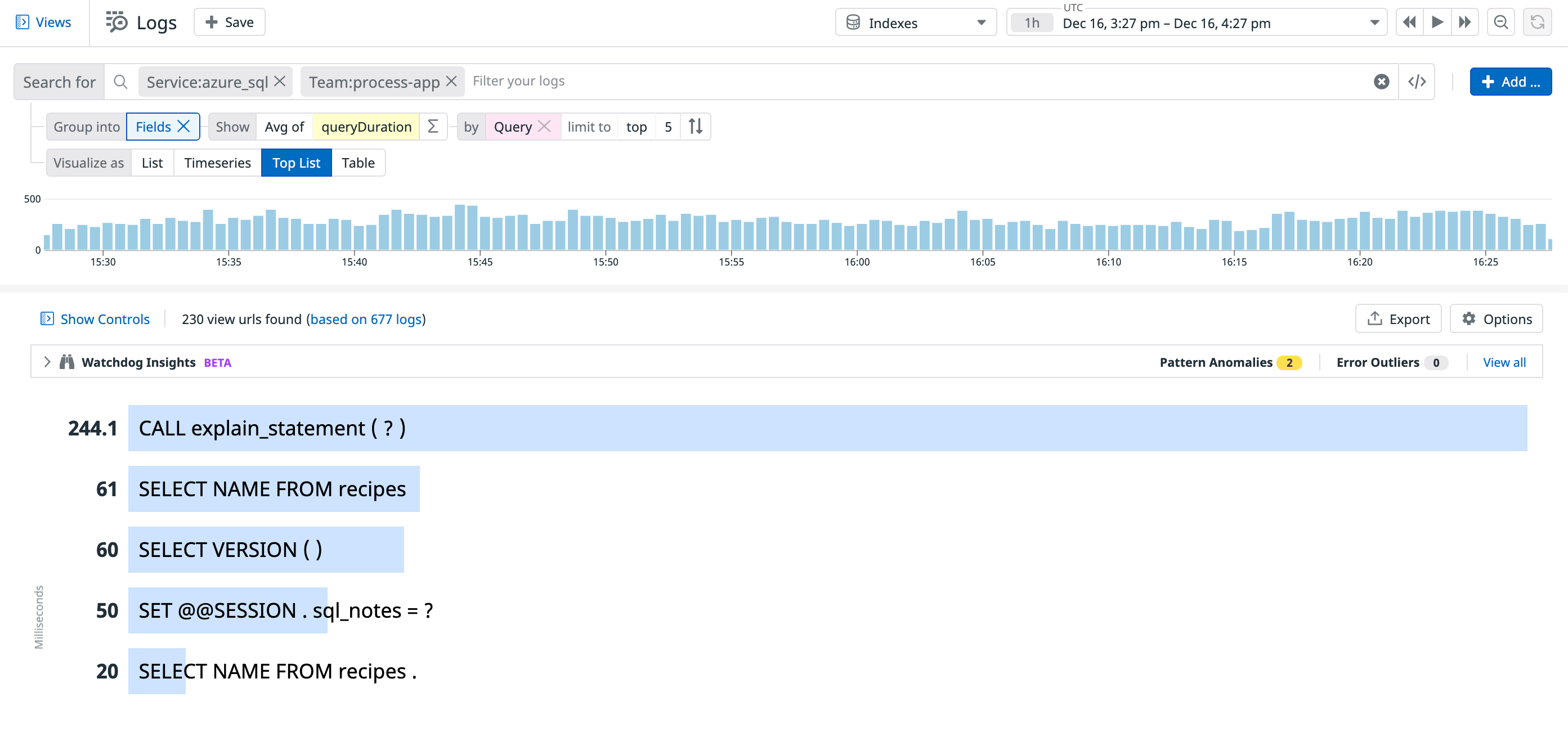
Task: Select the Logs dog icon
Action: pos(115,21)
